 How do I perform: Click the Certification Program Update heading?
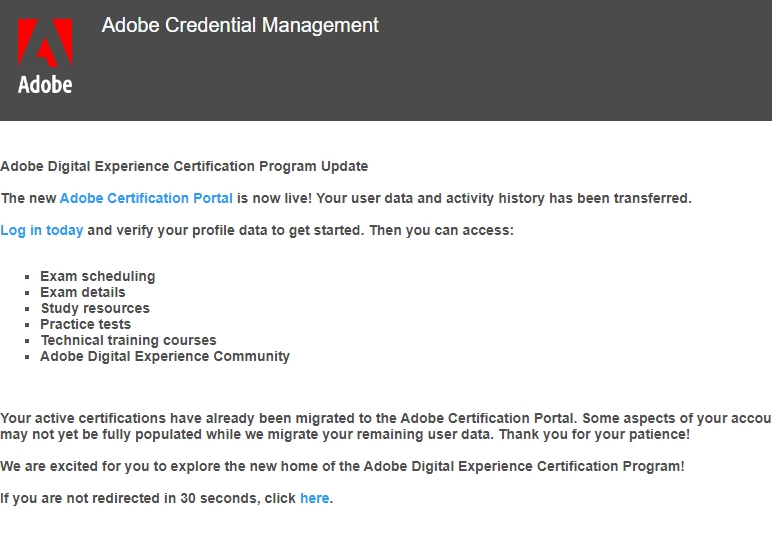click(184, 166)
